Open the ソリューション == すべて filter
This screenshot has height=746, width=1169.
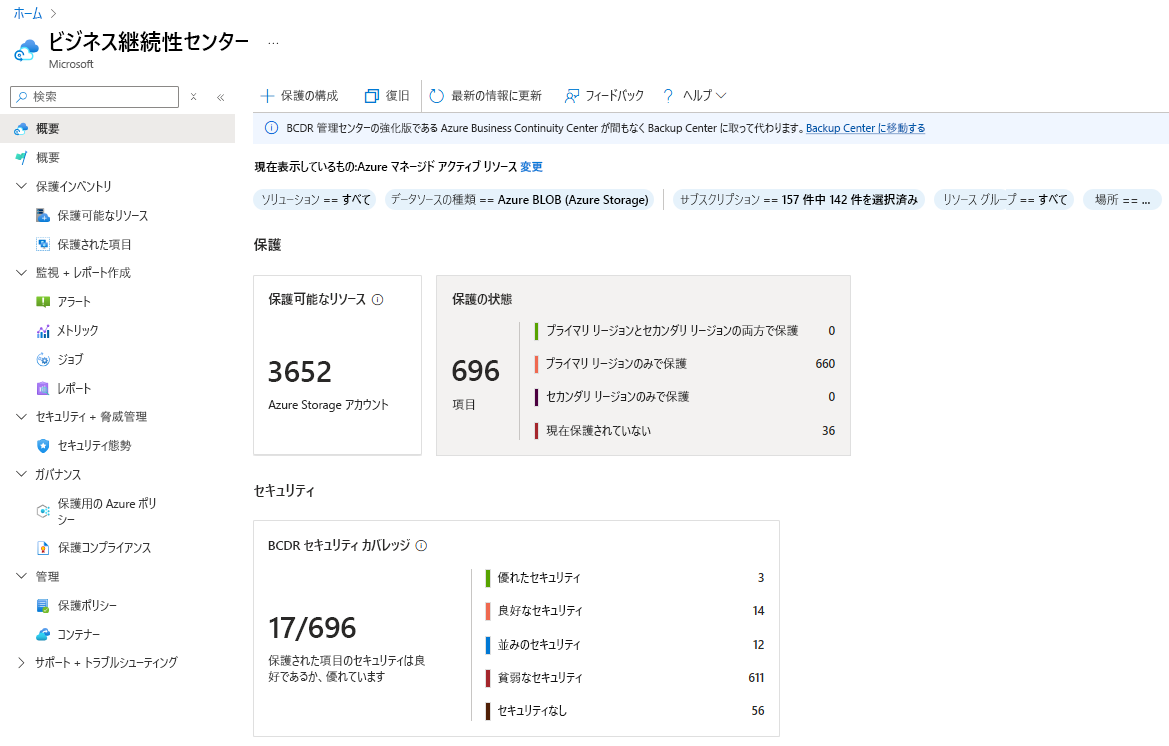tap(316, 200)
